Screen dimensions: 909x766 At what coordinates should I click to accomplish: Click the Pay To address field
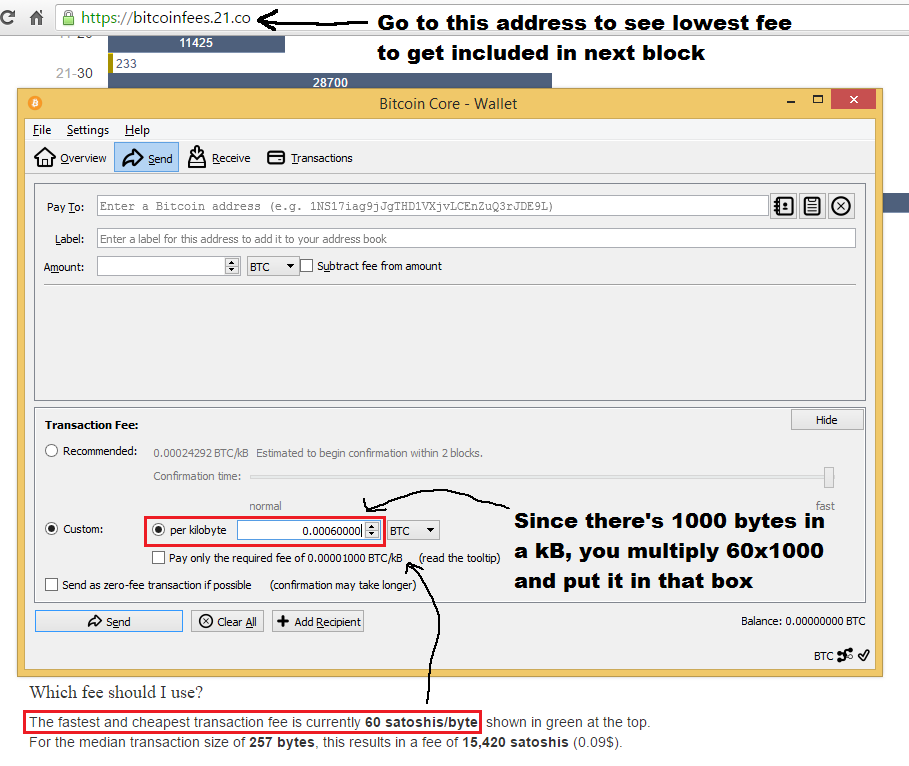click(x=432, y=206)
